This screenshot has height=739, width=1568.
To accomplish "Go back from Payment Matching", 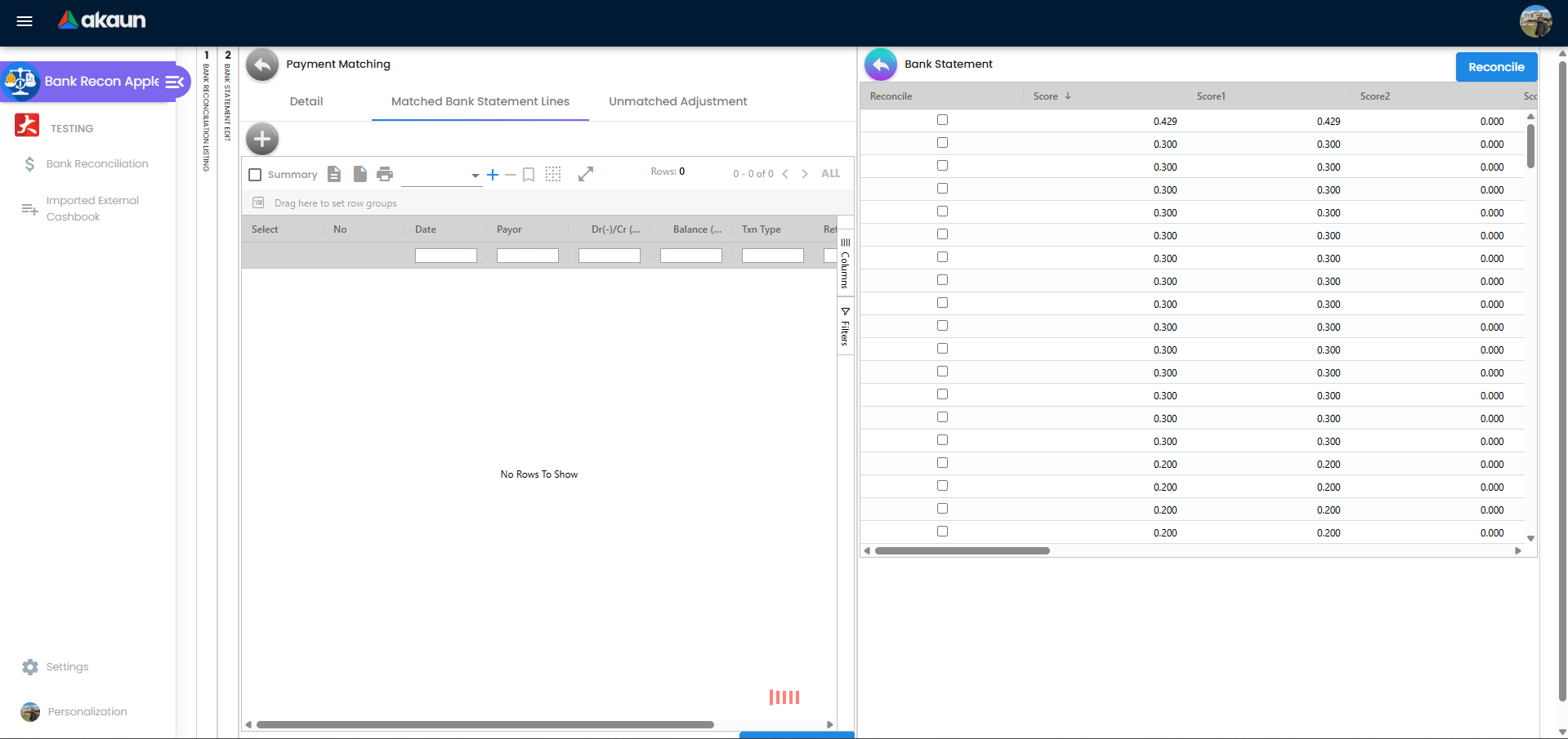I will 262,65.
